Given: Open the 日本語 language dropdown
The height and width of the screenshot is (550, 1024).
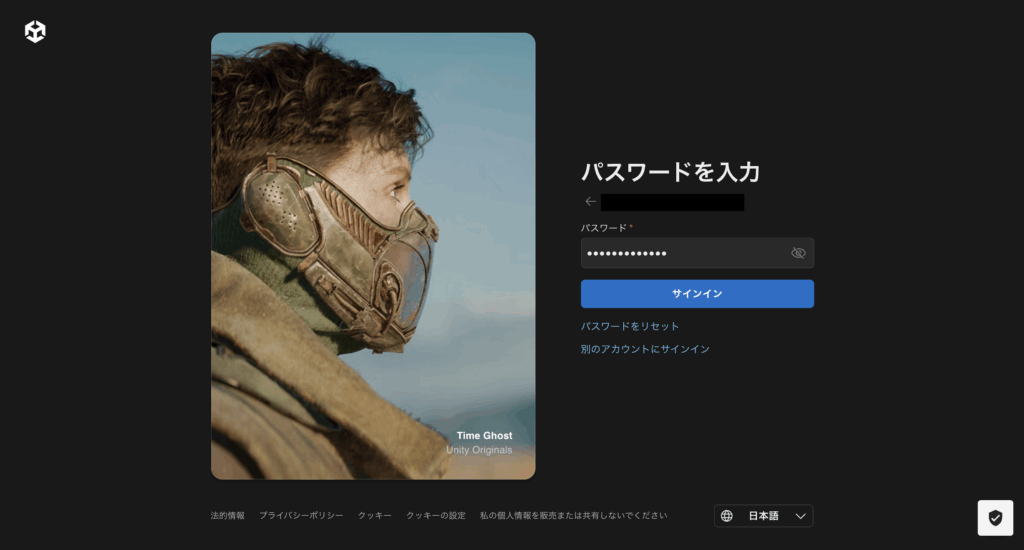Looking at the screenshot, I should coord(763,516).
